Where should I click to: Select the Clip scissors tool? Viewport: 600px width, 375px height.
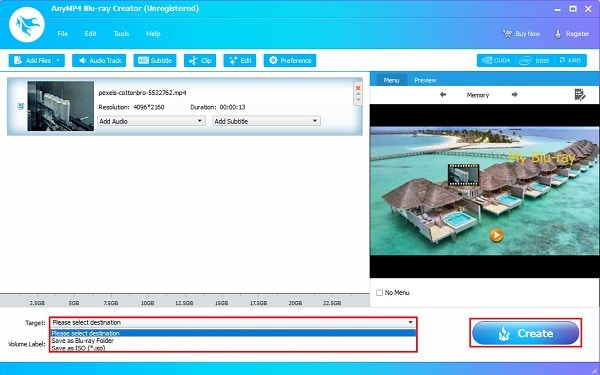[x=200, y=60]
